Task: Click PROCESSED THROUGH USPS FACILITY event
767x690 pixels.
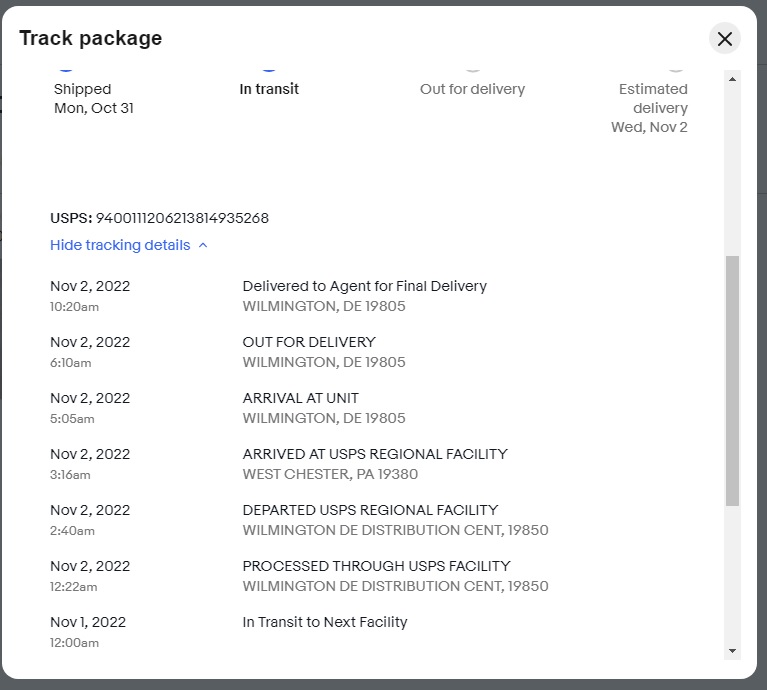Action: click(376, 566)
